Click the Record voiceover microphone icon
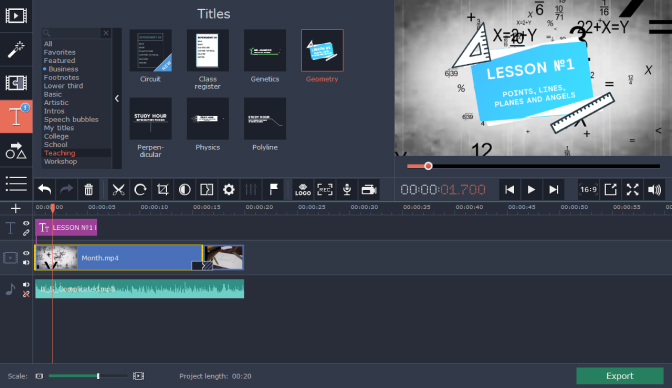 347,189
